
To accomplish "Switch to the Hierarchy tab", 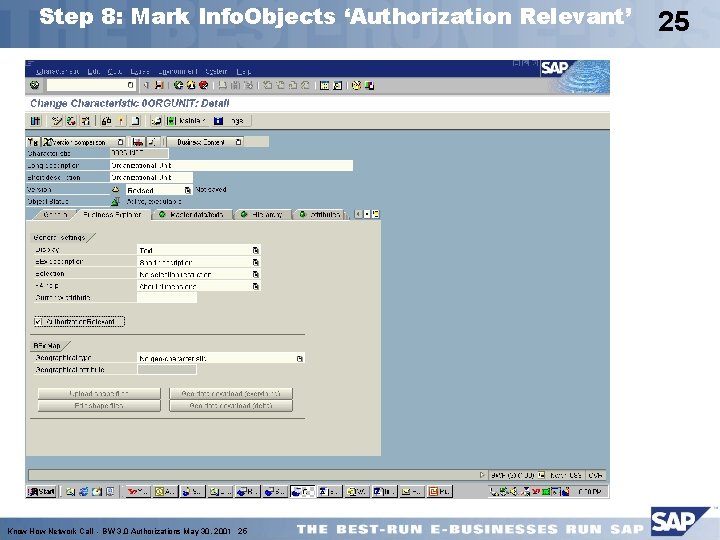I will point(263,214).
